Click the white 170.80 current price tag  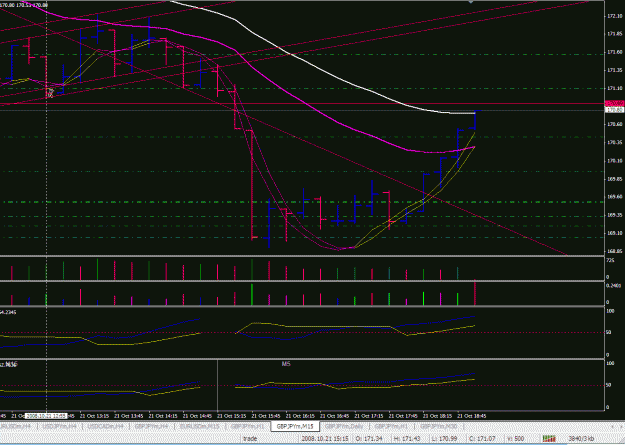click(614, 110)
